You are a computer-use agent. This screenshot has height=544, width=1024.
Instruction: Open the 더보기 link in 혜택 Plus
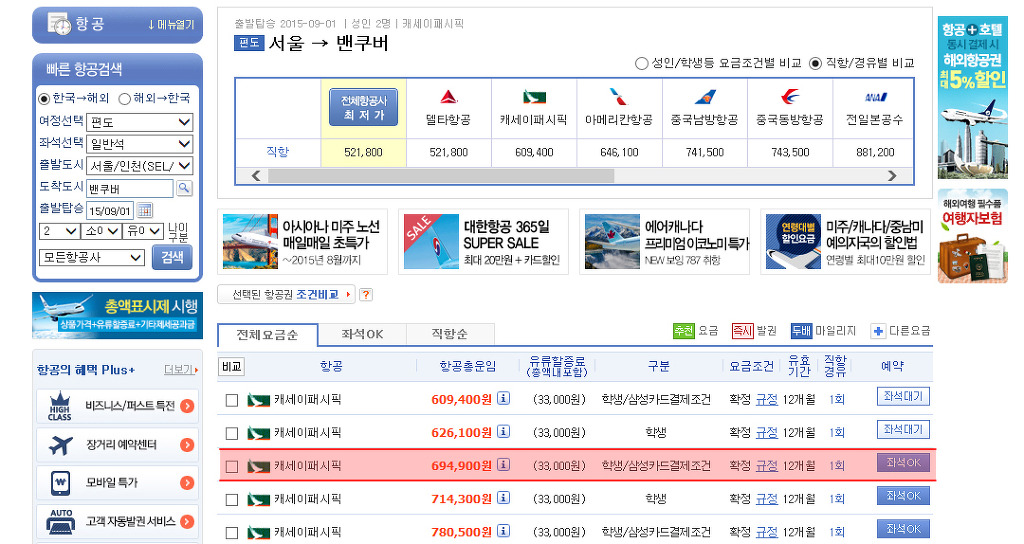pyautogui.click(x=180, y=370)
